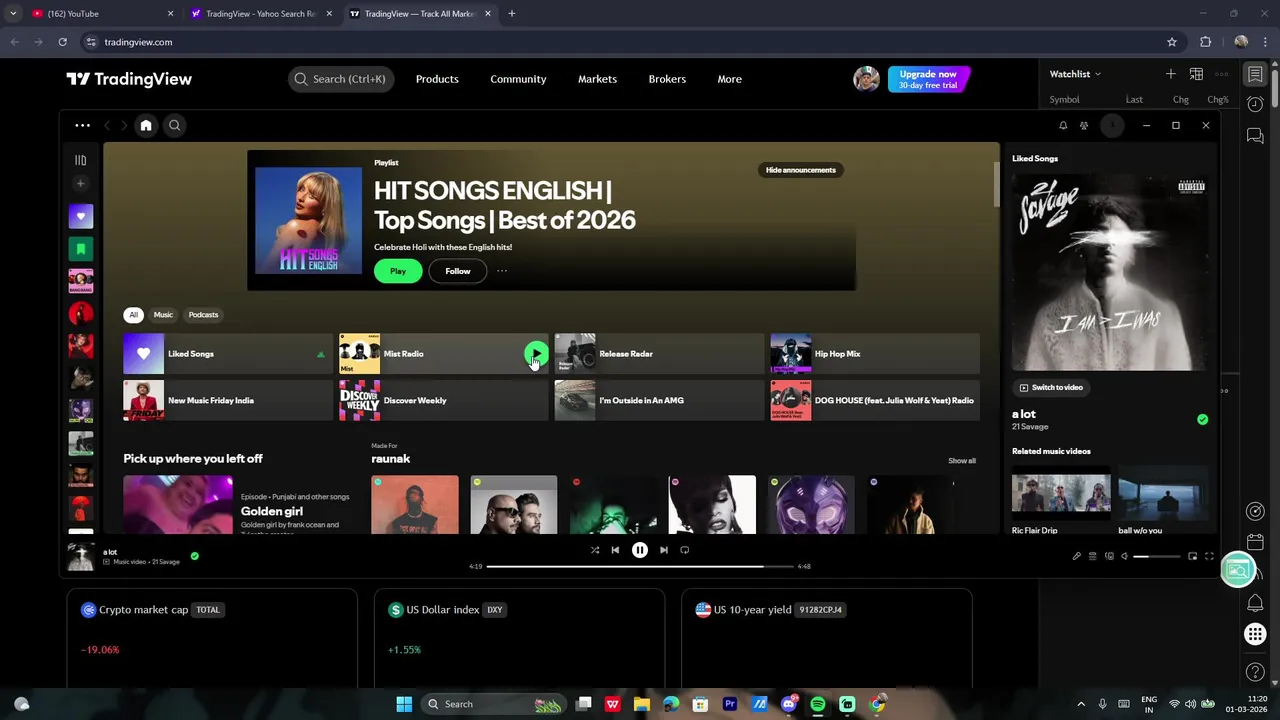Toggle the saved checkmark in Now Playing panel
The height and width of the screenshot is (720, 1280).
(1202, 420)
